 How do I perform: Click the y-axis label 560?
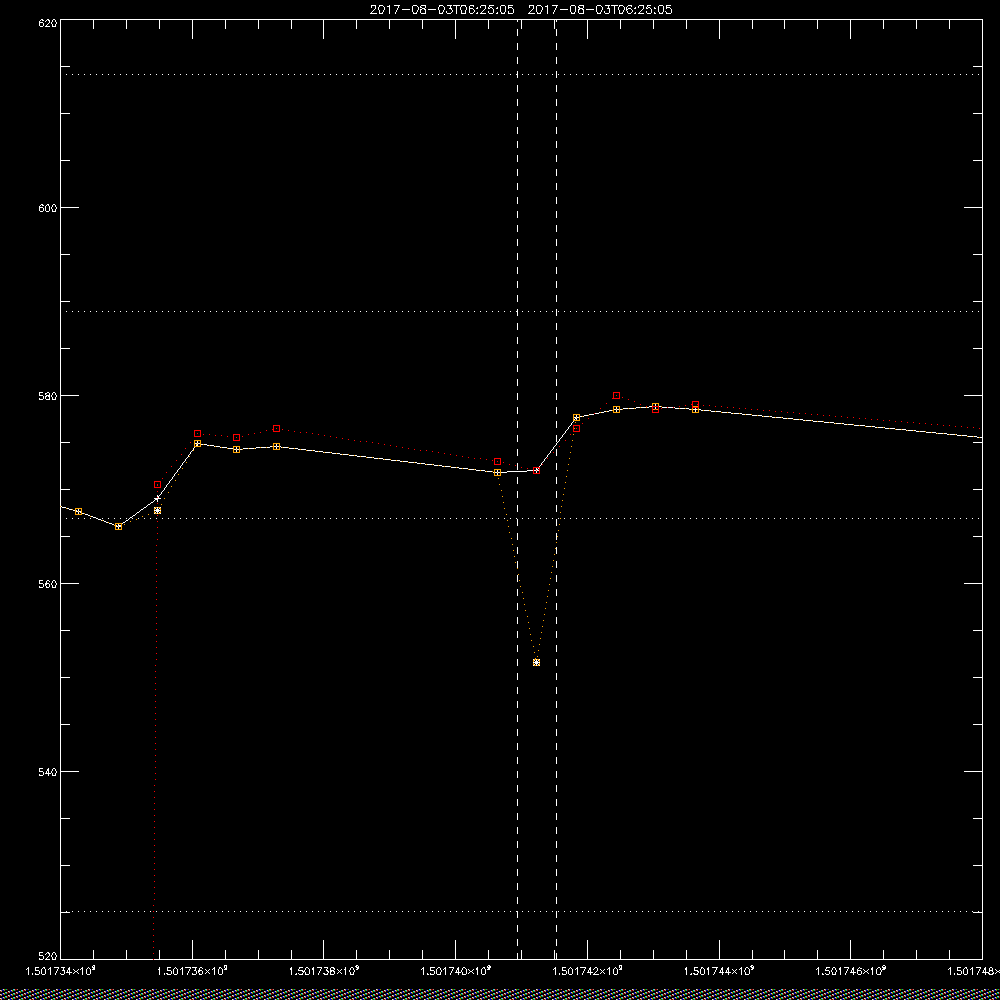pos(48,584)
